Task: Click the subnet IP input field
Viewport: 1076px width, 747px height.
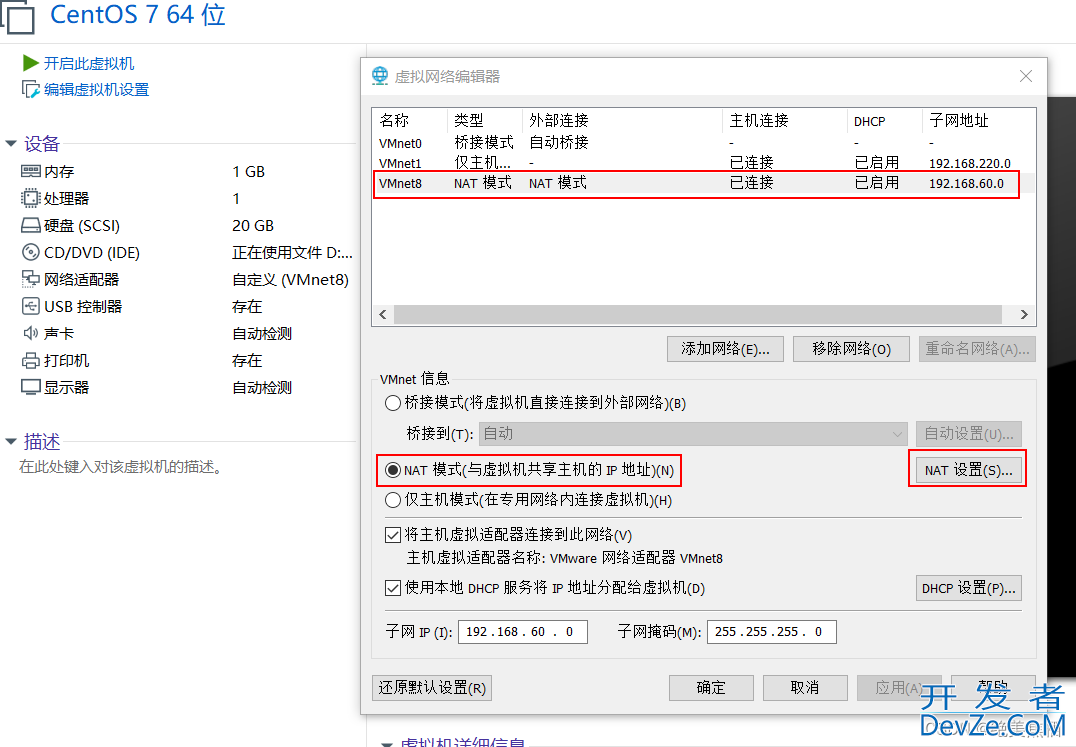Action: coord(523,632)
